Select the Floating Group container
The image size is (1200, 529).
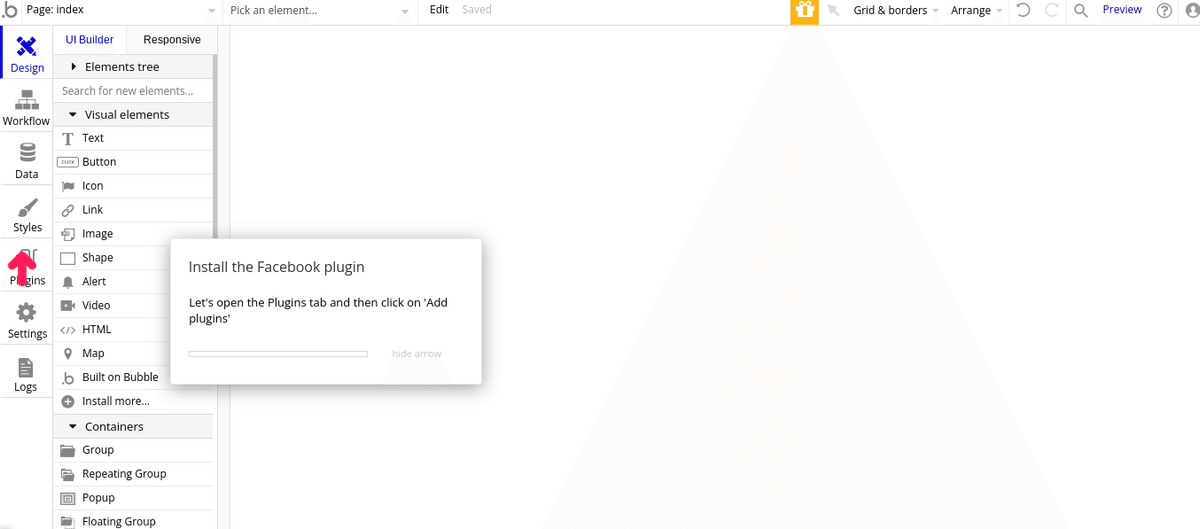(x=133, y=521)
